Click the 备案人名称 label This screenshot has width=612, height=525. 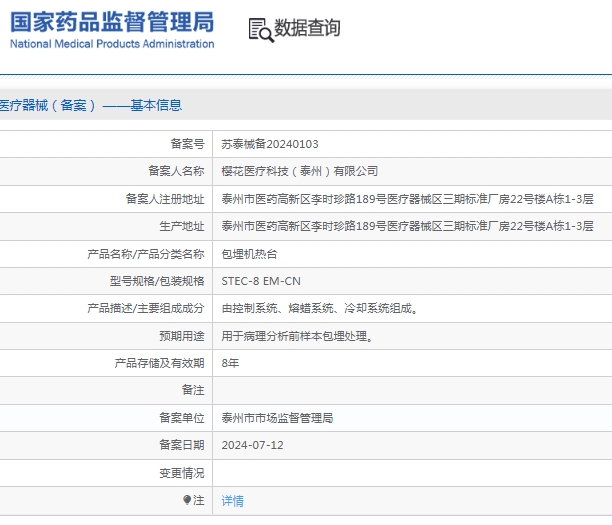(176, 171)
